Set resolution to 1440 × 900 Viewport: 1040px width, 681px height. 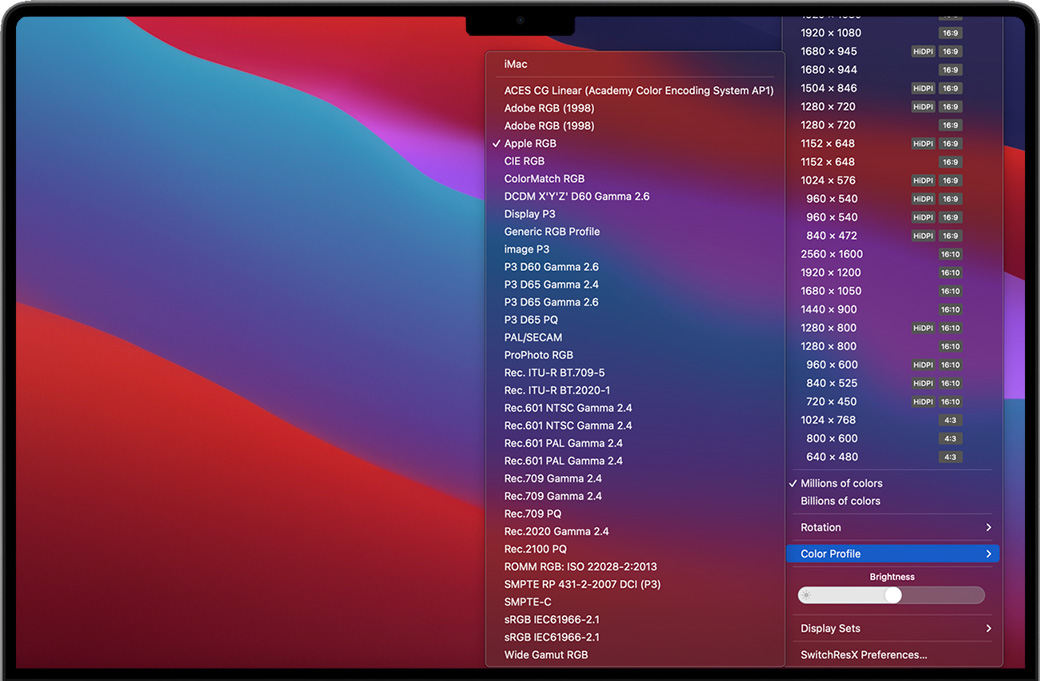[x=828, y=309]
